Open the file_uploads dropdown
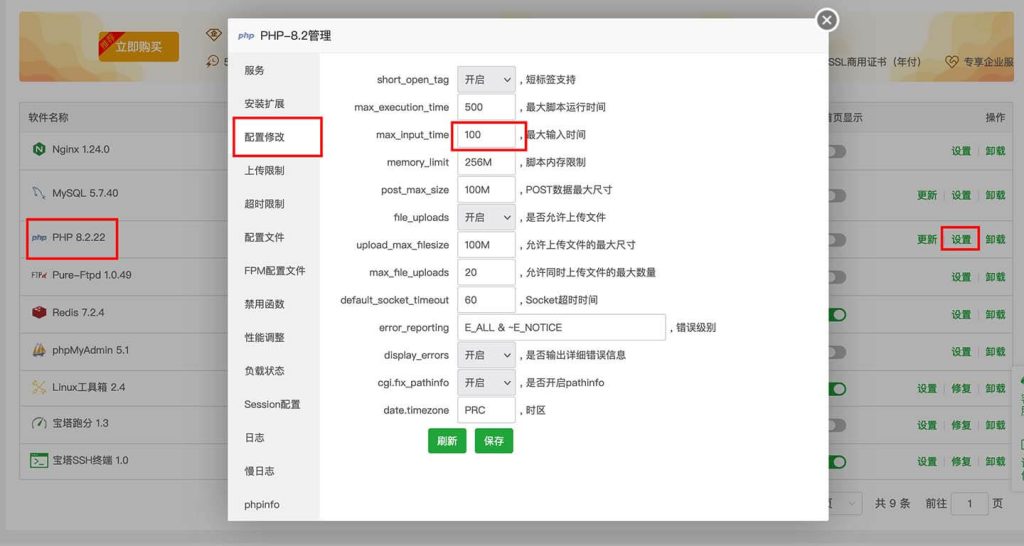Image resolution: width=1024 pixels, height=546 pixels. point(487,217)
